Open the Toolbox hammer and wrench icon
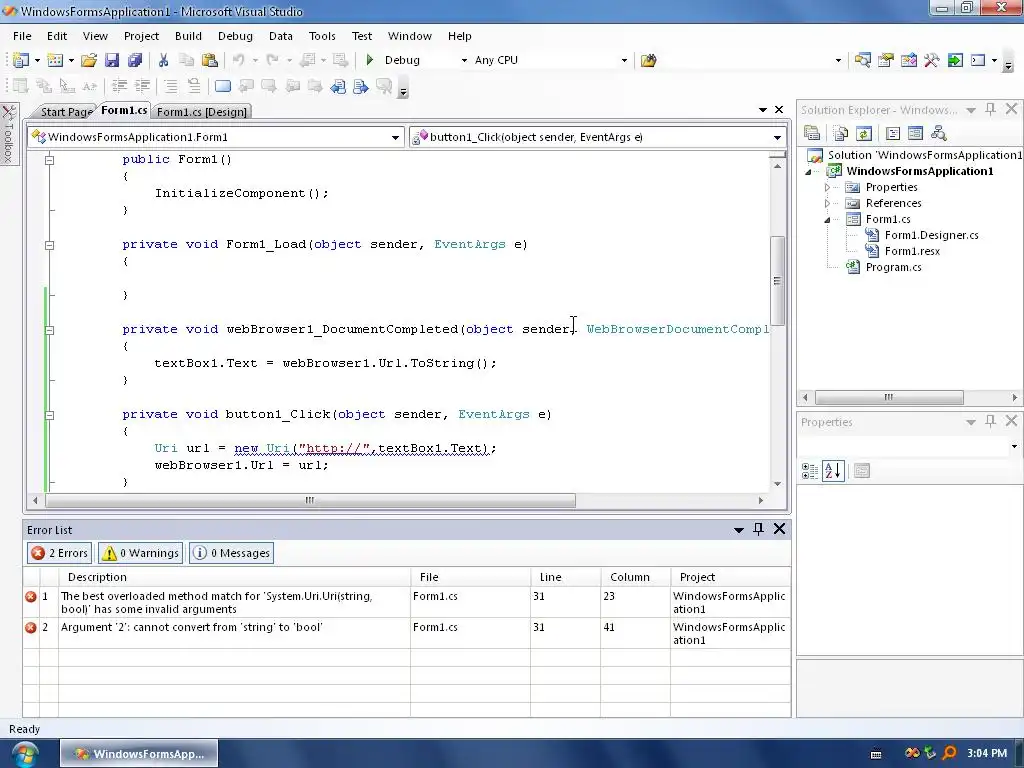1024x768 pixels. click(x=932, y=60)
